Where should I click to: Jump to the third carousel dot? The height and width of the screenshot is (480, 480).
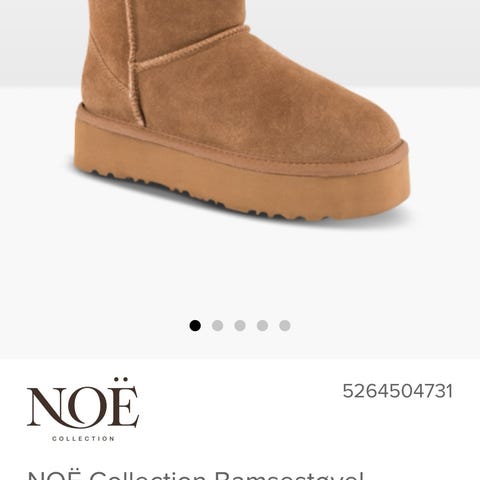point(240,325)
